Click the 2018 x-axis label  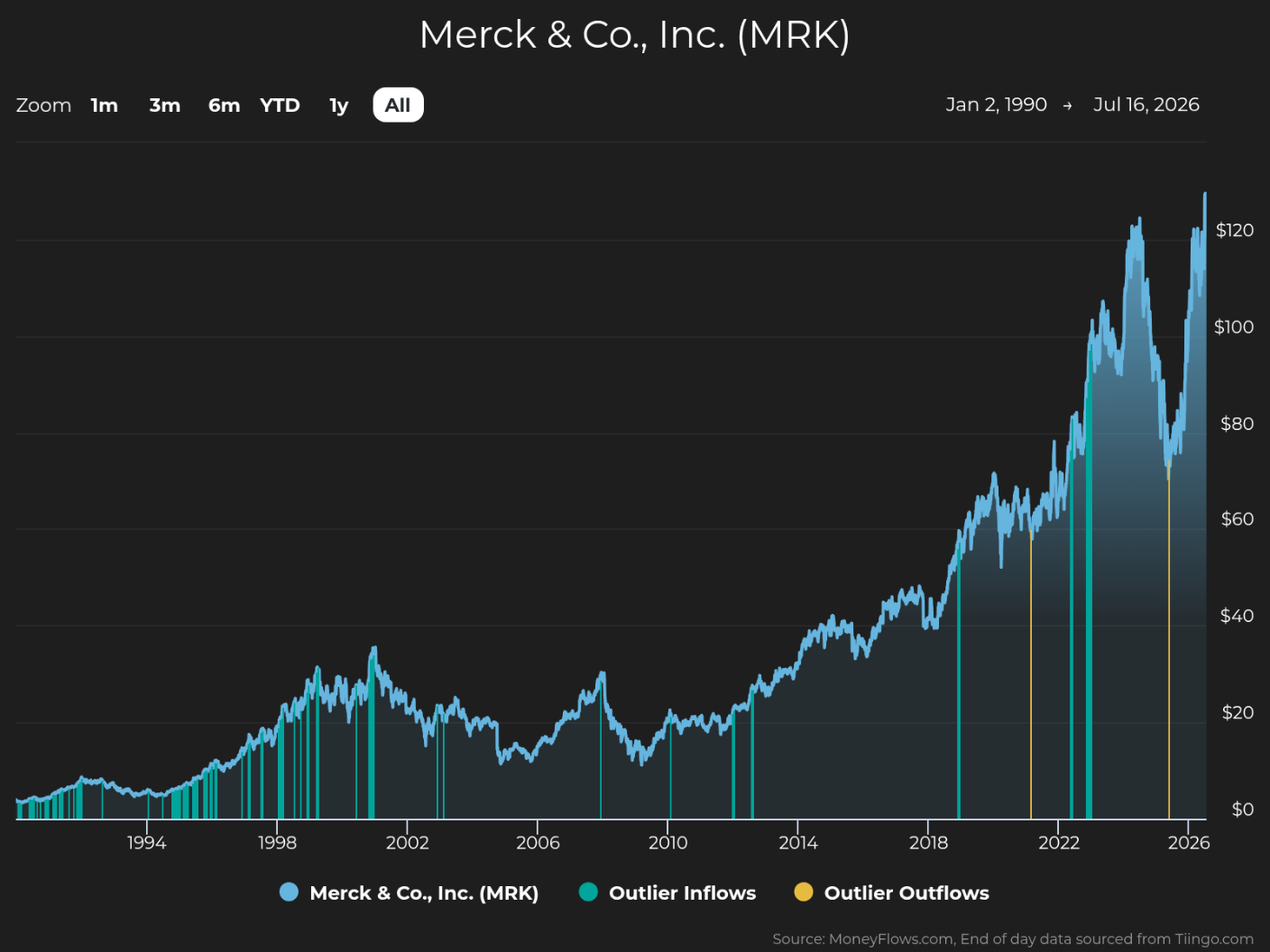click(929, 843)
